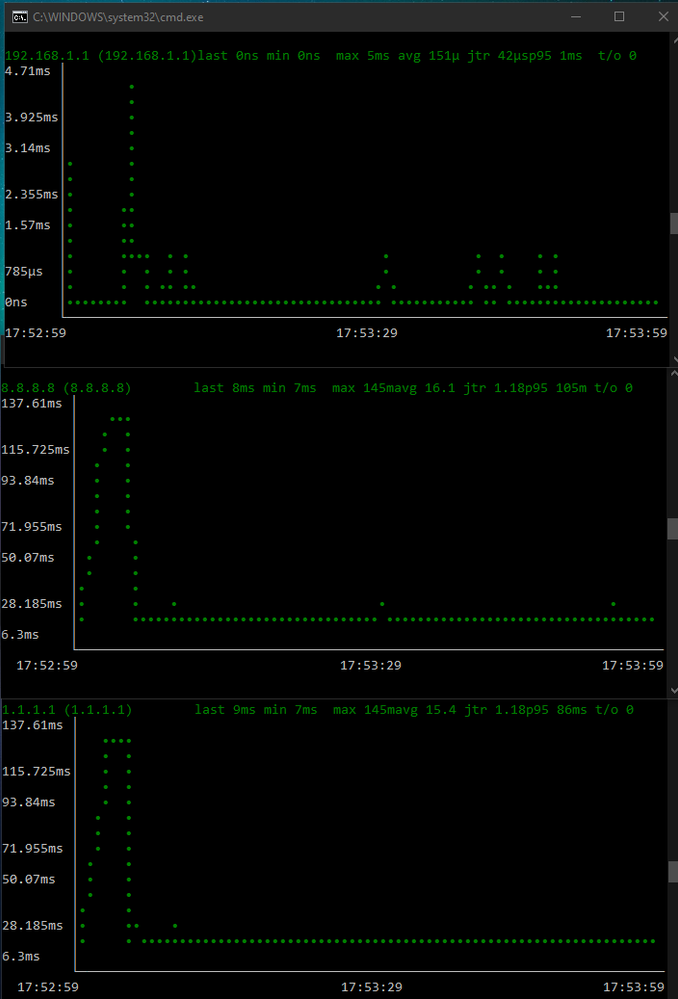Click 17:52:59 under the 1.1.1.1 graph
The width and height of the screenshot is (678, 999).
click(x=48, y=987)
